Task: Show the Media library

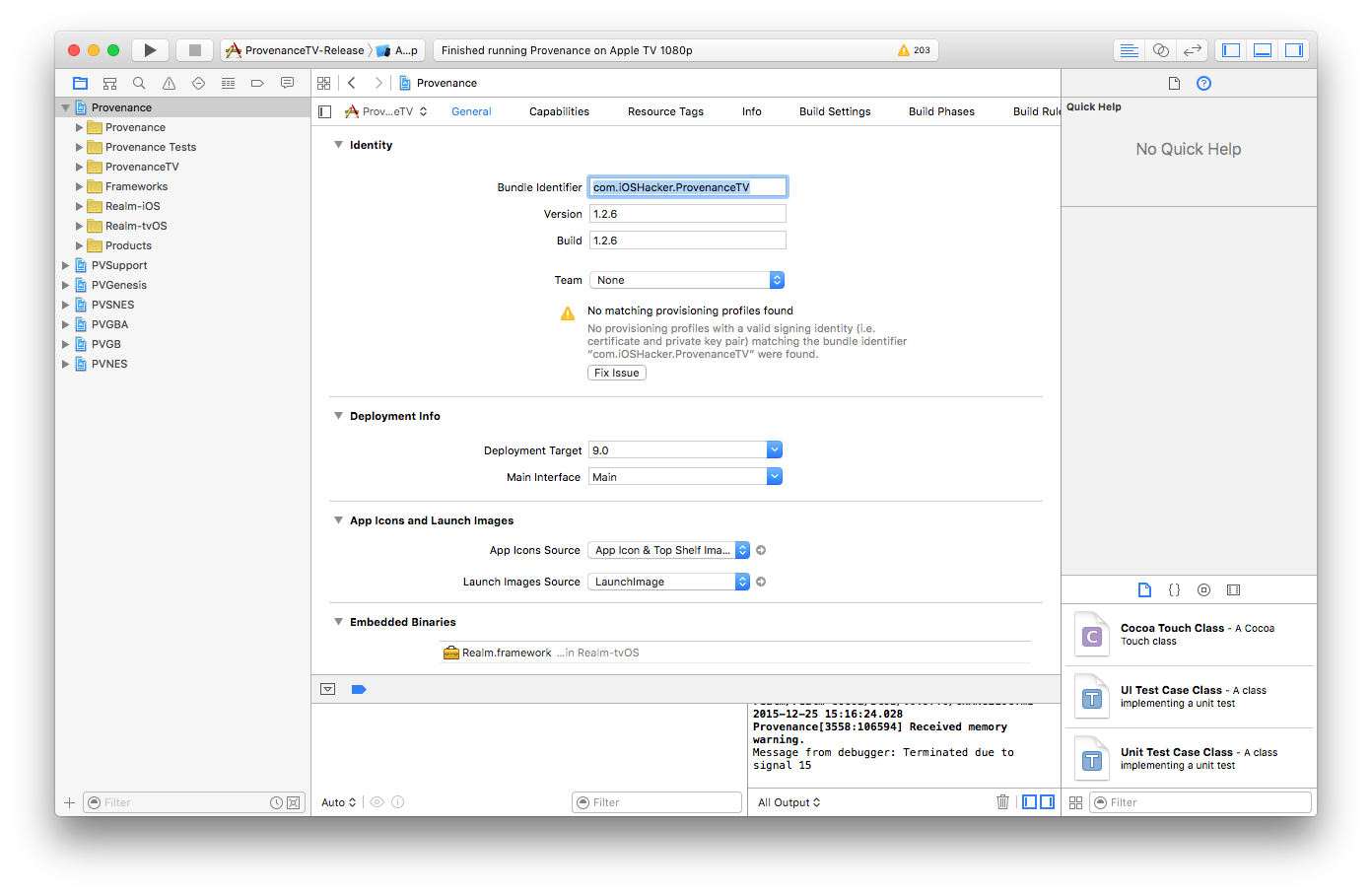Action: [x=1233, y=589]
